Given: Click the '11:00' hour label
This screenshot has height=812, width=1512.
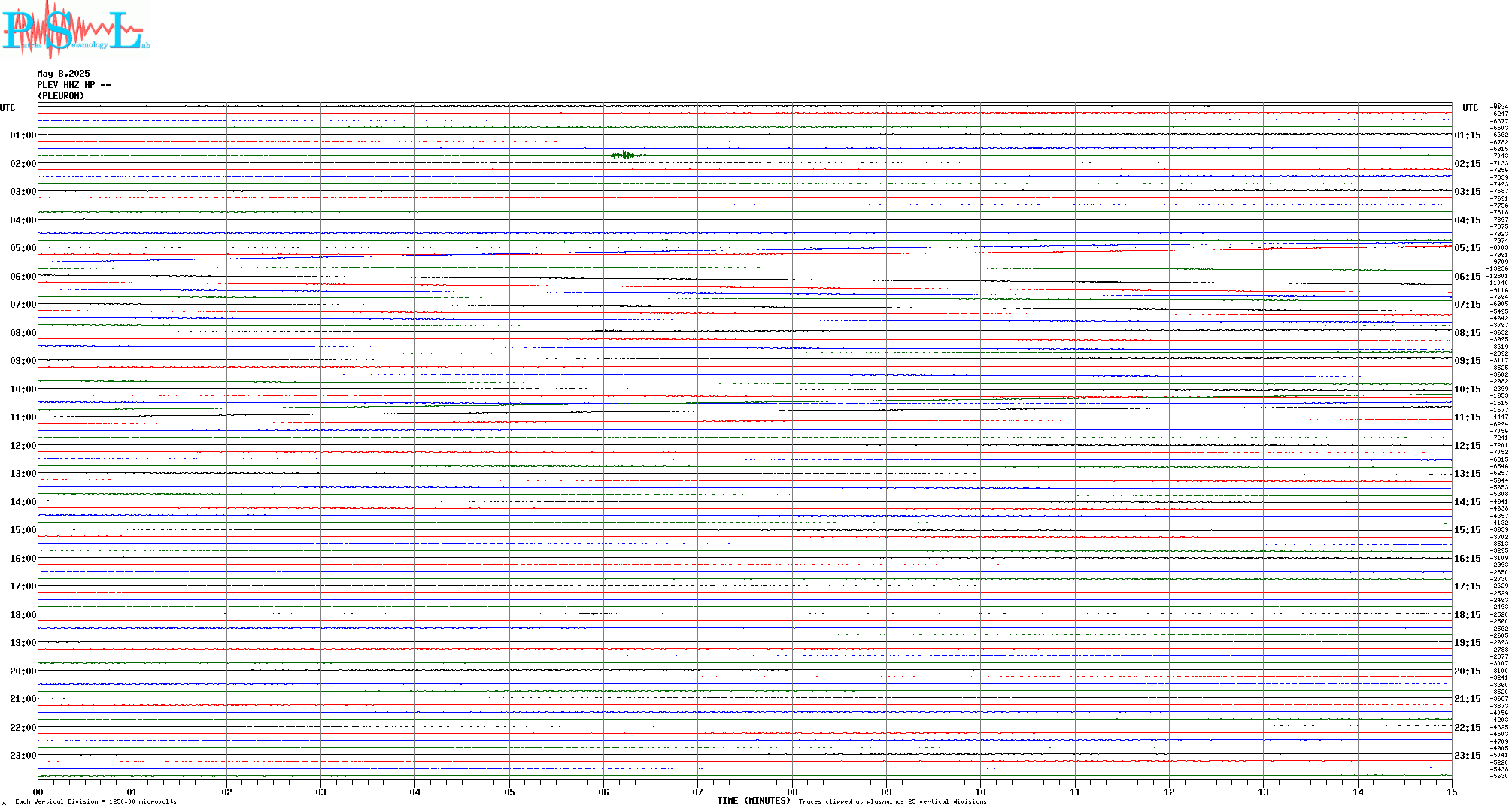Looking at the screenshot, I should (23, 417).
